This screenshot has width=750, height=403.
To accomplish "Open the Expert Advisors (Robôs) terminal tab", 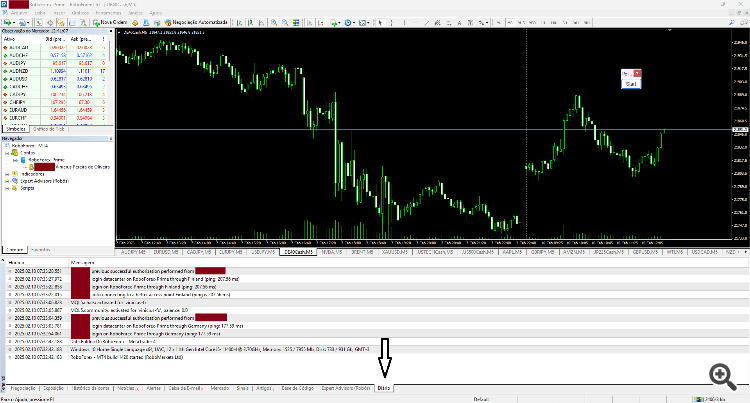I will pyautogui.click(x=346, y=388).
